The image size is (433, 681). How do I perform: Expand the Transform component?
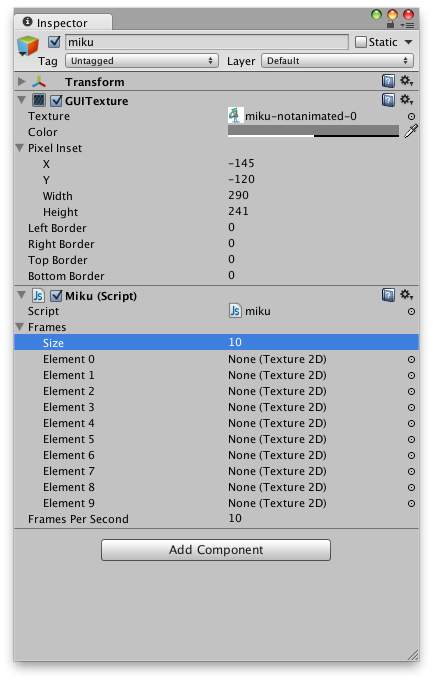click(x=21, y=81)
